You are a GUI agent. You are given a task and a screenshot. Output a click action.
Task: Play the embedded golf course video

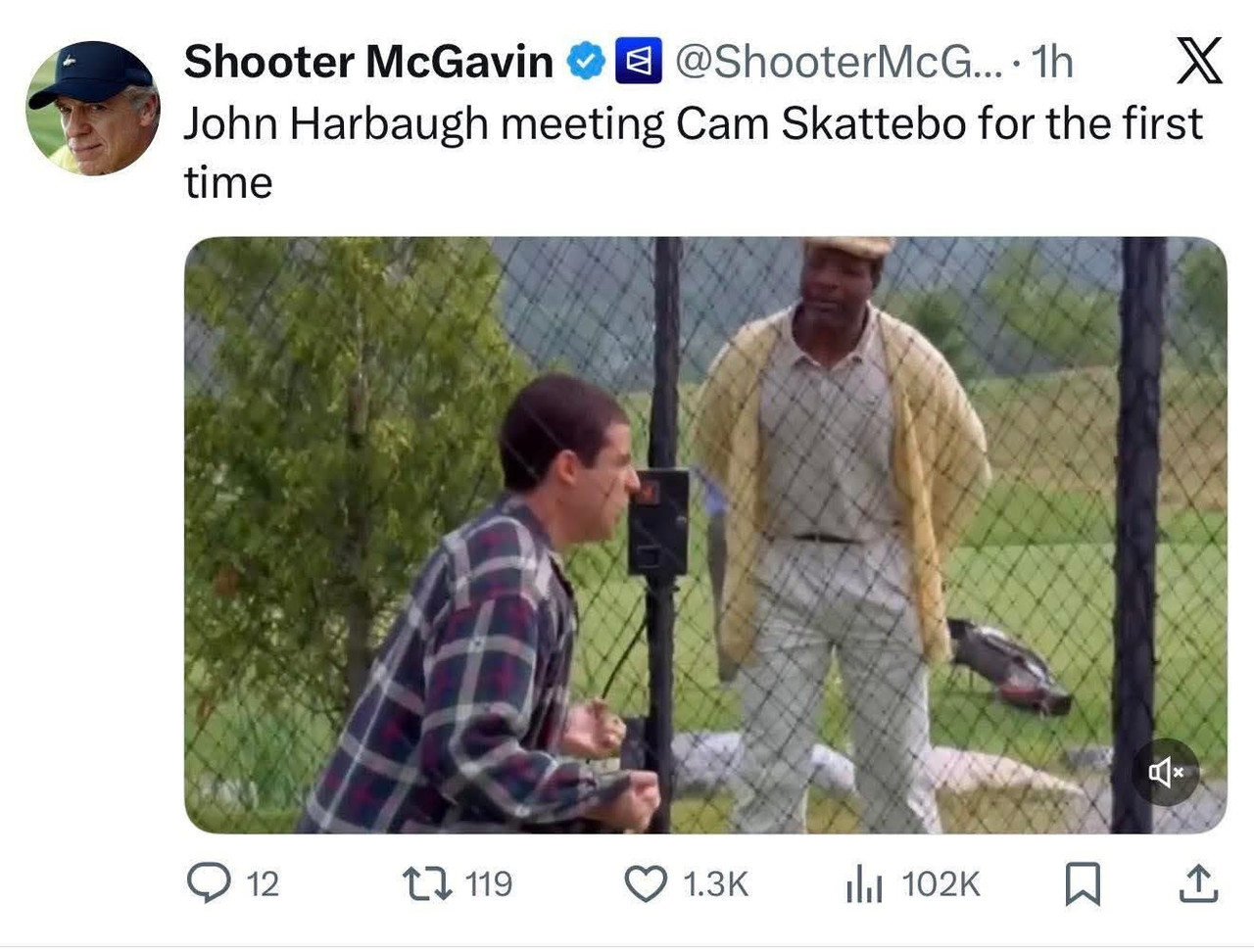pyautogui.click(x=705, y=535)
